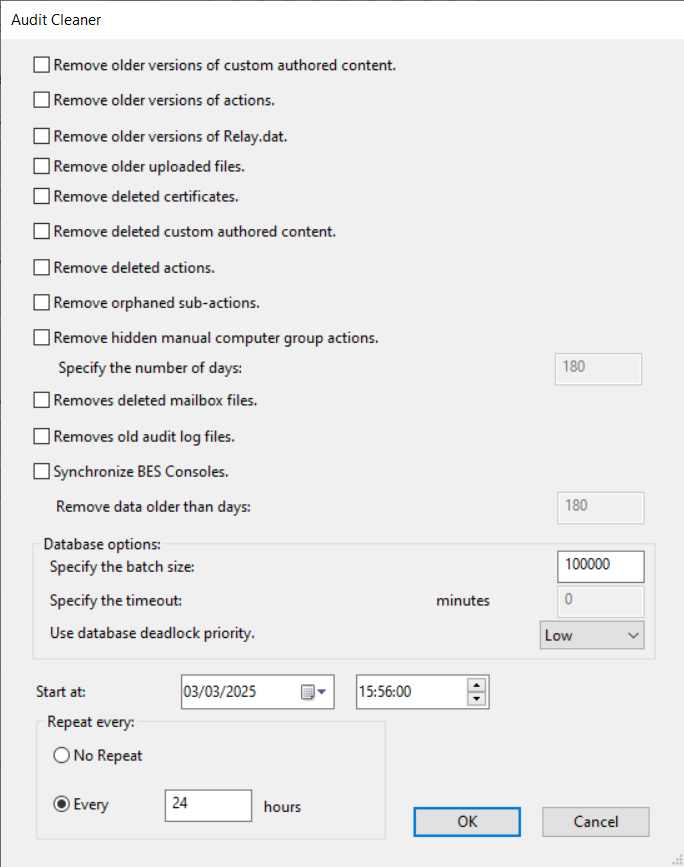Increase the start time with up arrow
The image size is (684, 867).
477,685
